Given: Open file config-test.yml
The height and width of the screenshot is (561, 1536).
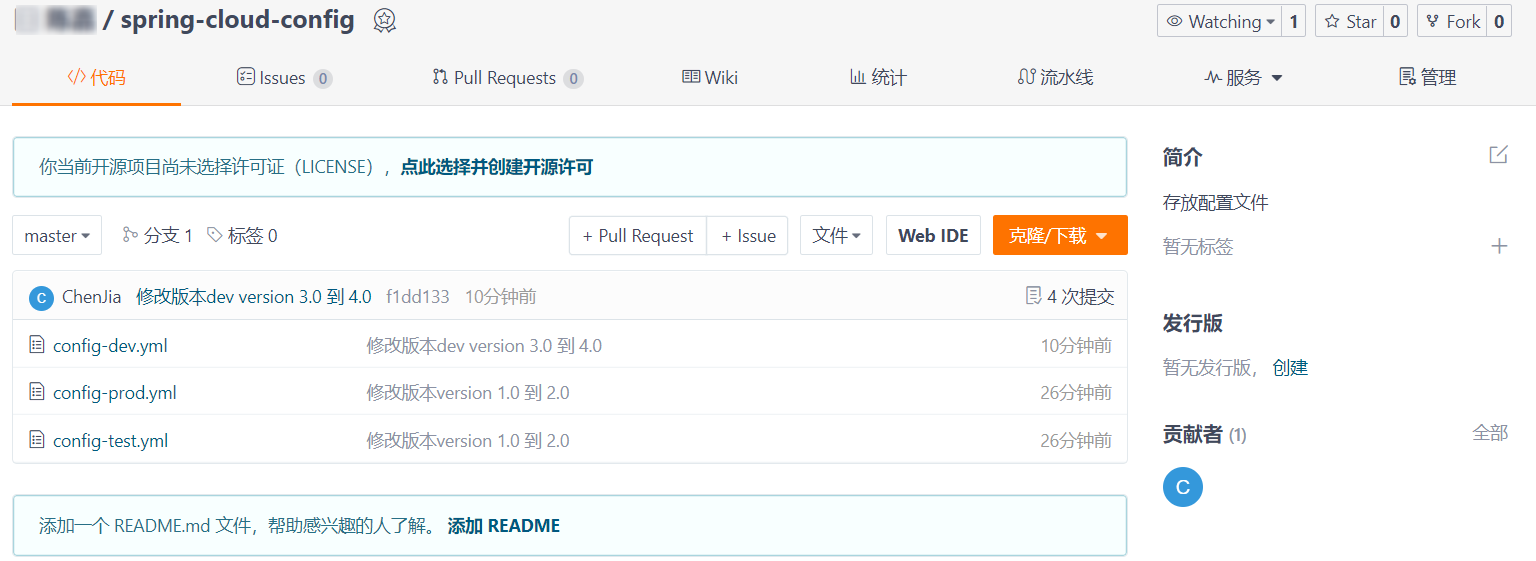Looking at the screenshot, I should (110, 441).
